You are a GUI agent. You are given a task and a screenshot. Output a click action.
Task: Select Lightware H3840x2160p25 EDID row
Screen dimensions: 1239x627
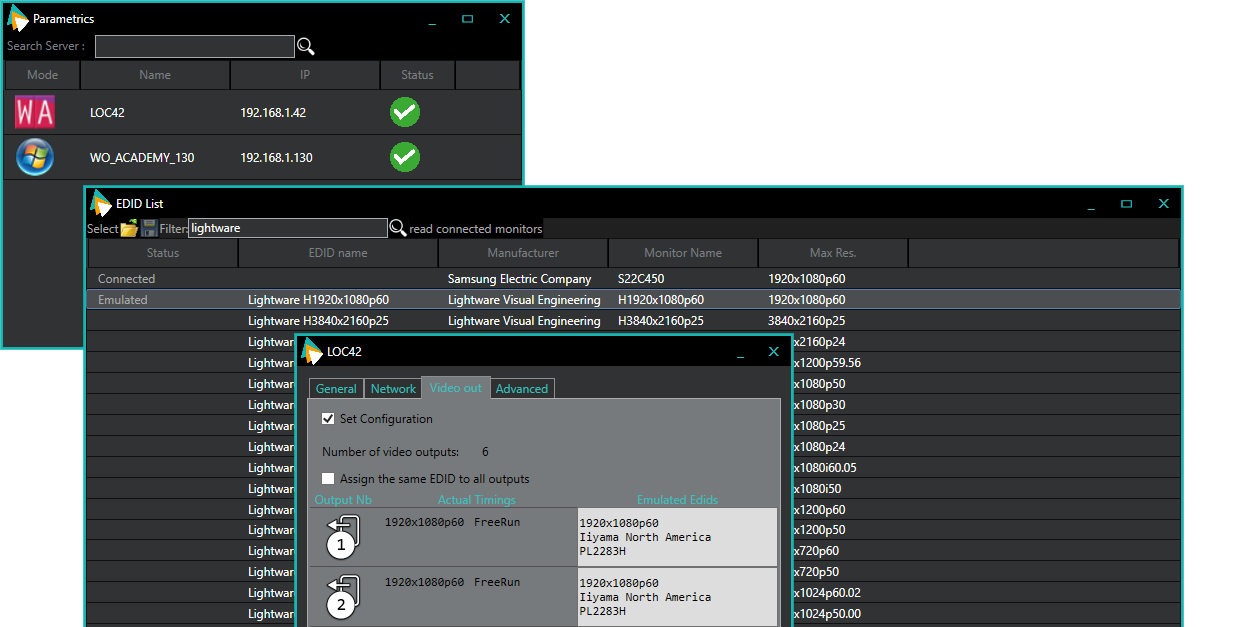(318, 321)
